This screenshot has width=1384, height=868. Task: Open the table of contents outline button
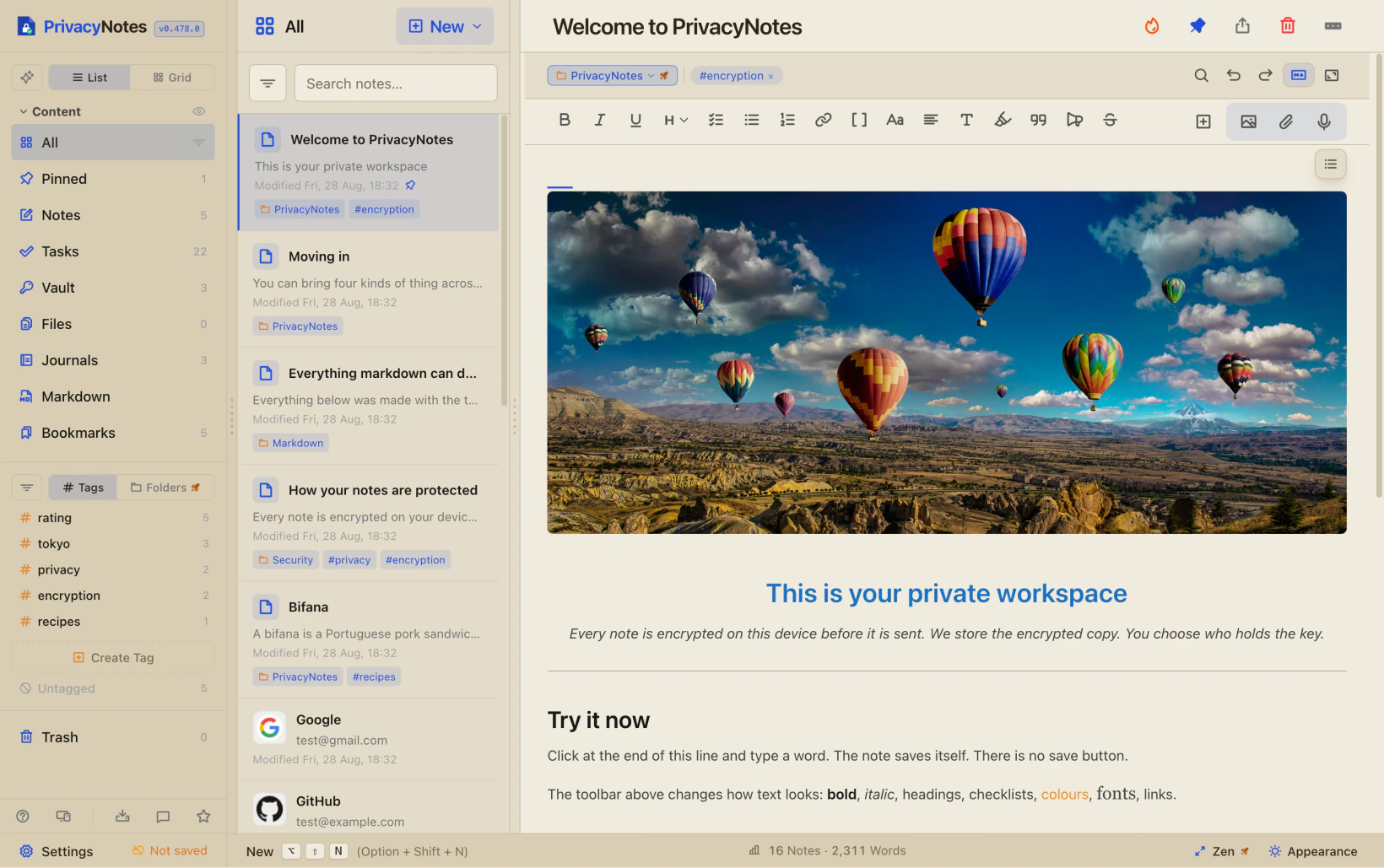1330,164
